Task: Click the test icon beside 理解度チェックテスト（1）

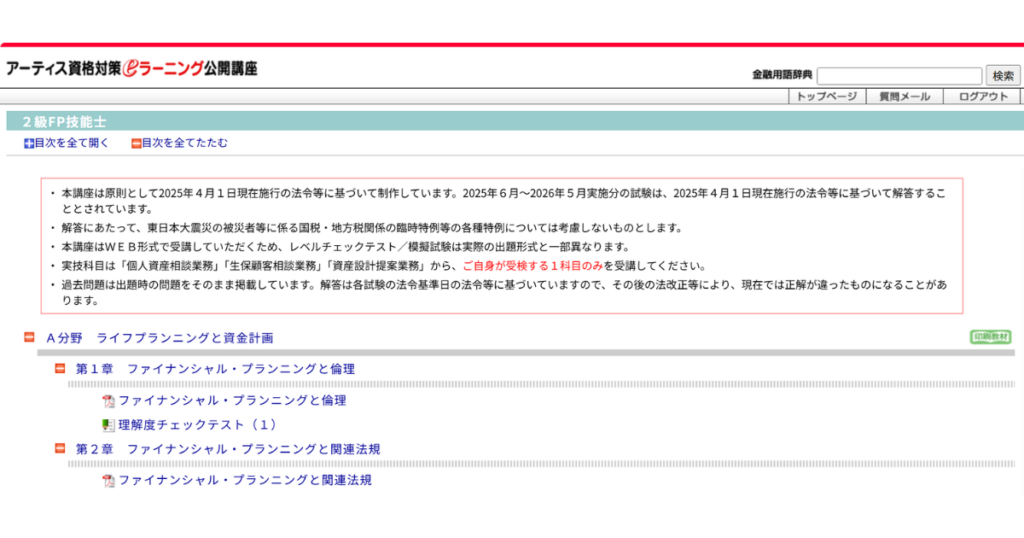Action: pos(108,425)
